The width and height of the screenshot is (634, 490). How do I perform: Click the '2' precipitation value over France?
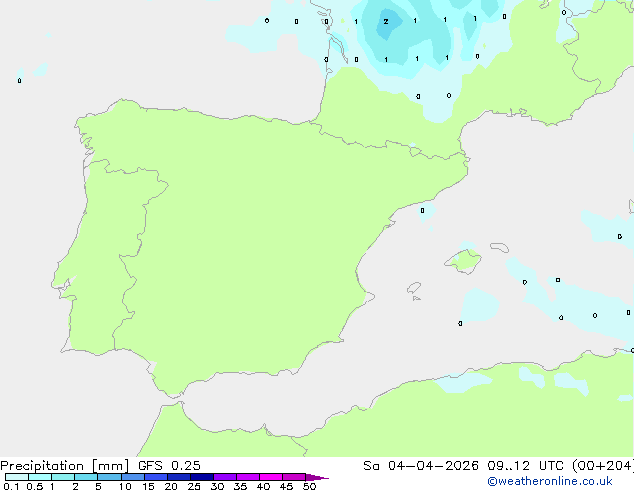386,21
